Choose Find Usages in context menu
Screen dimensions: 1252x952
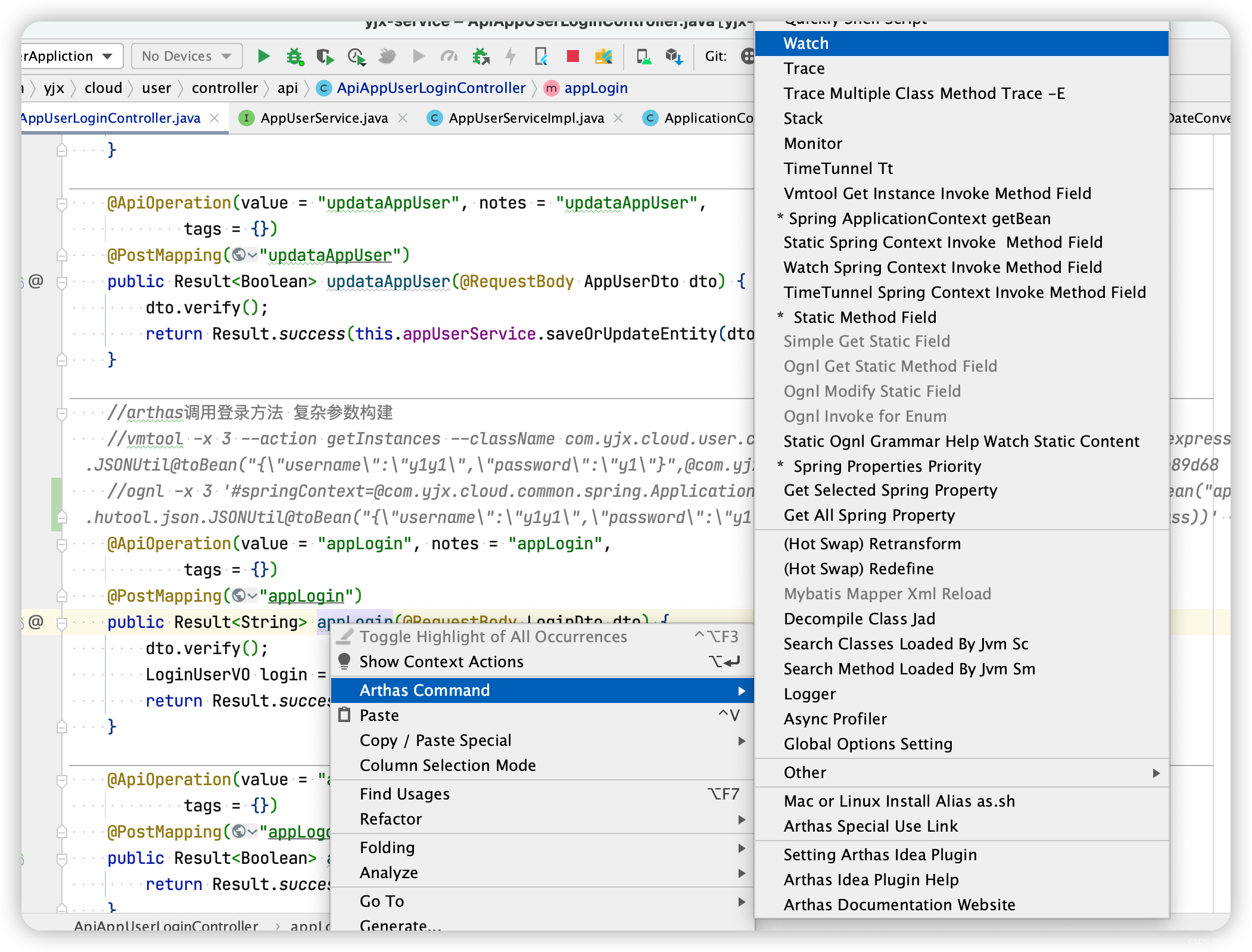point(542,794)
